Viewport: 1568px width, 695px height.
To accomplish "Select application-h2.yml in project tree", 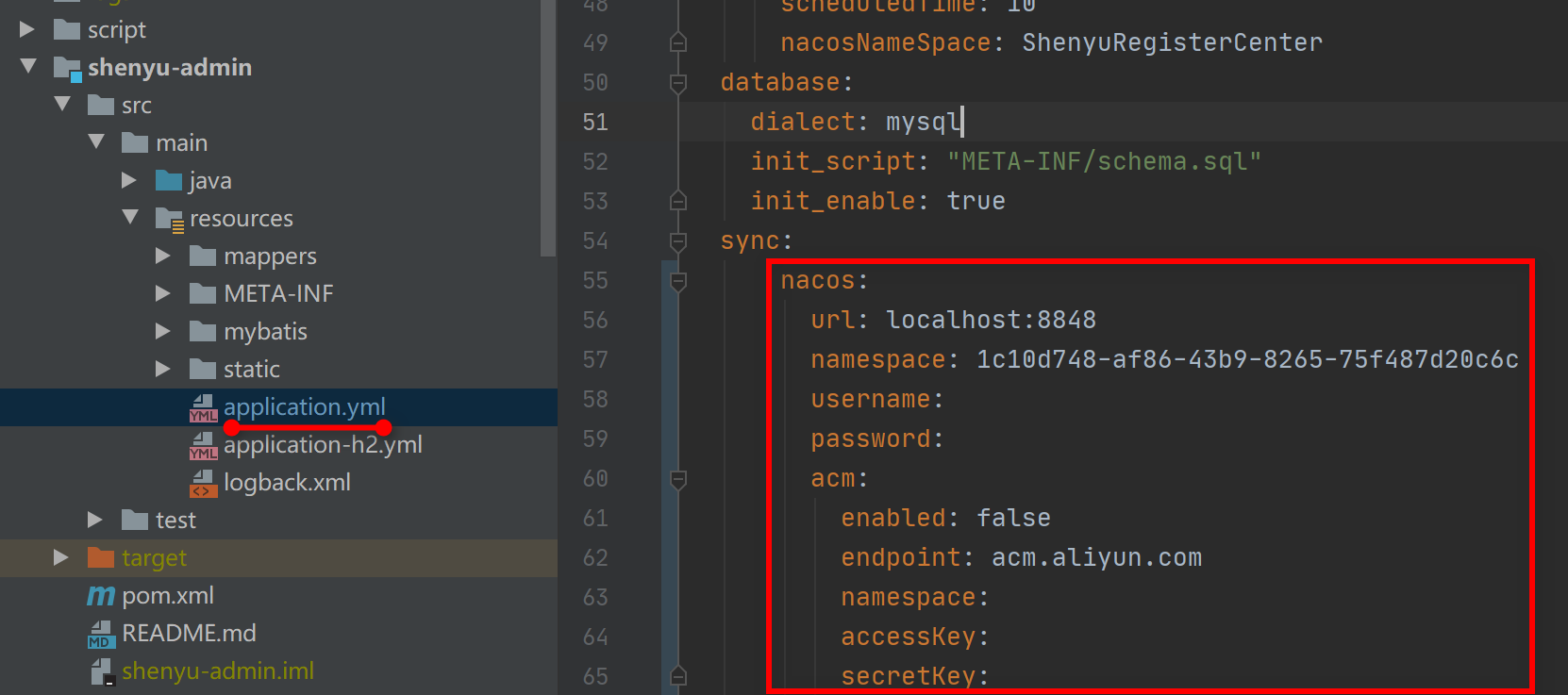I will (x=323, y=445).
